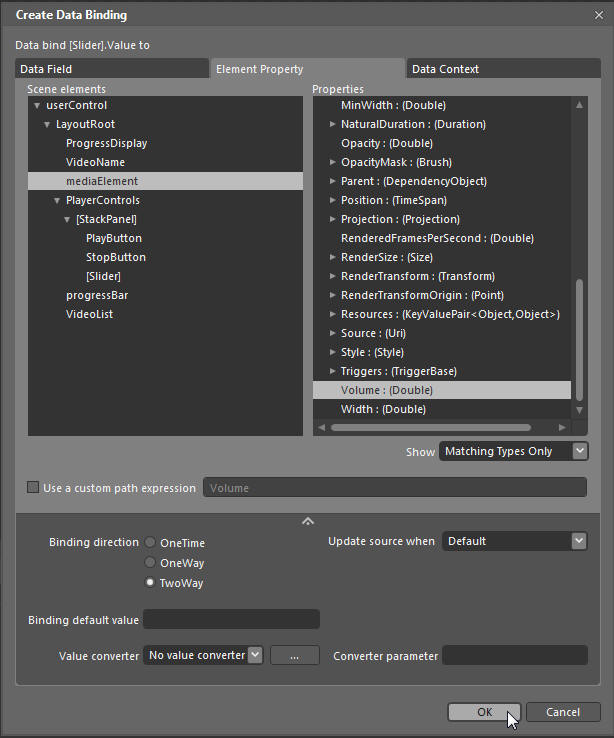
Task: Expand the RenderTransform : (Transform) arrow
Action: [x=333, y=276]
